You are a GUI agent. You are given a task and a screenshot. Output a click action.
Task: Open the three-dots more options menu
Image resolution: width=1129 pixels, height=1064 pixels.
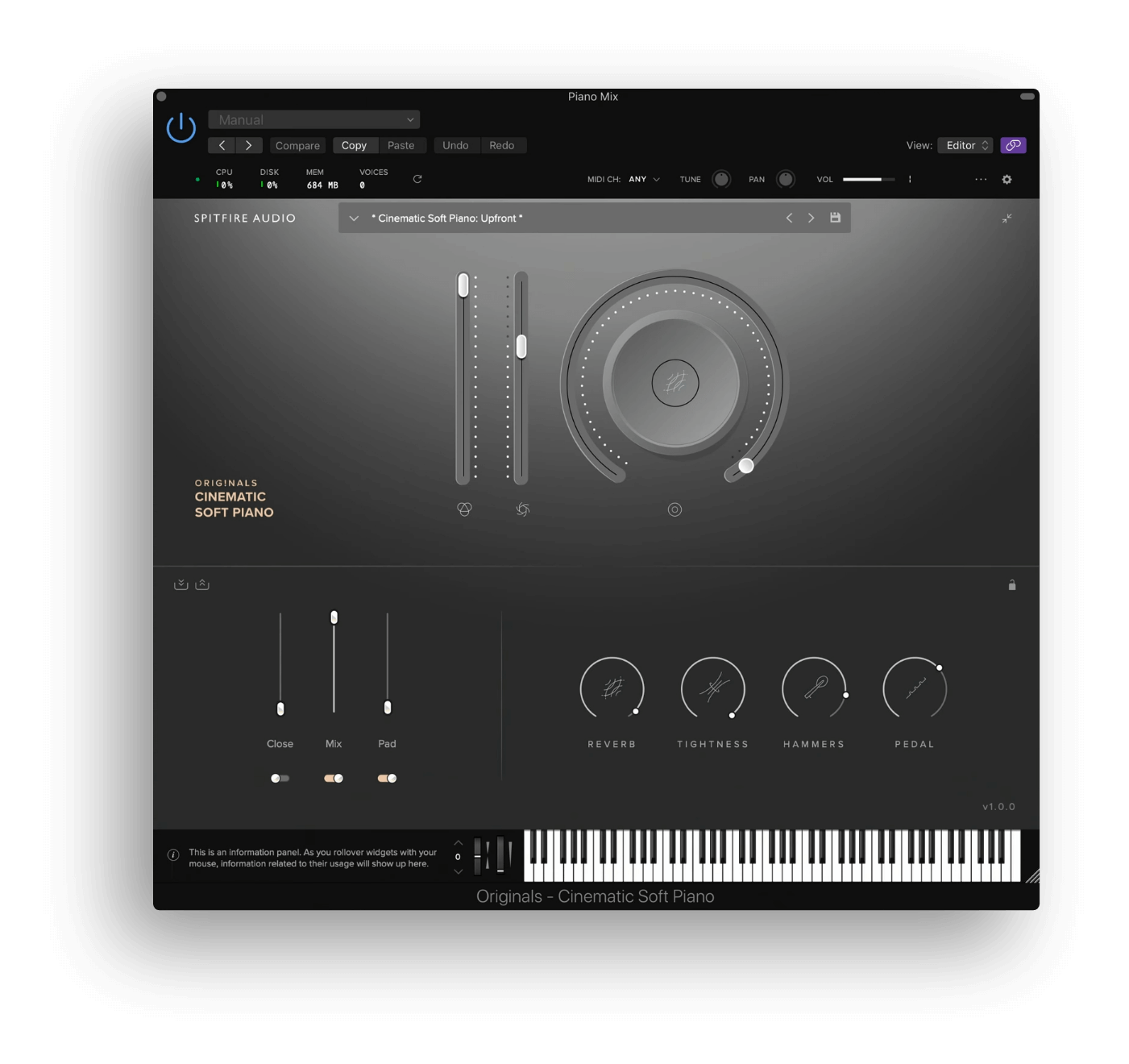(981, 179)
